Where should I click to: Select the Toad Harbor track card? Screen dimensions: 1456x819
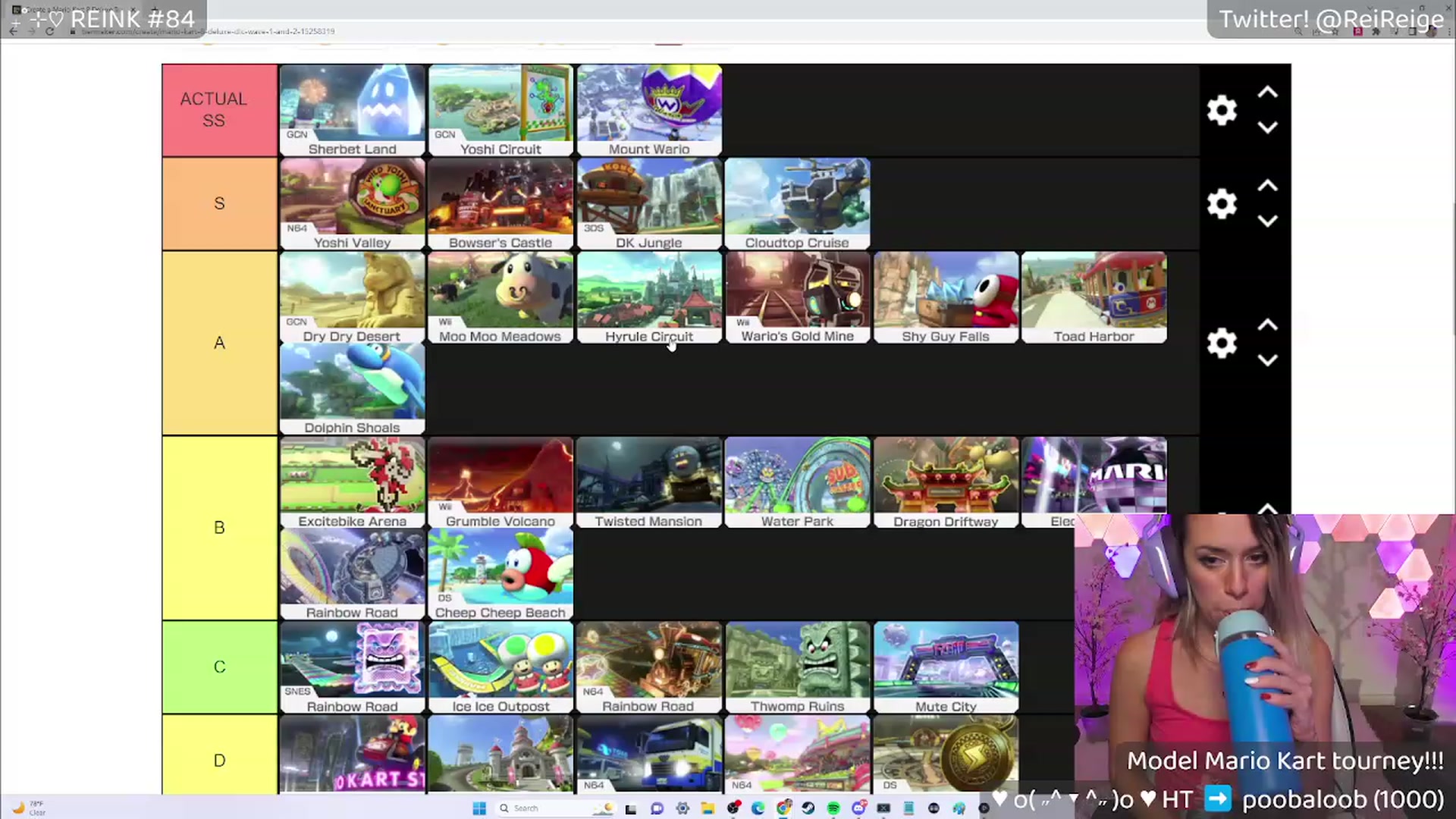1094,297
